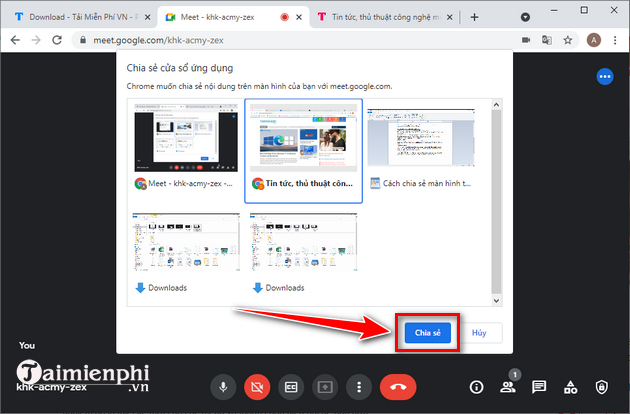Open the present now screen button

pyautogui.click(x=325, y=387)
